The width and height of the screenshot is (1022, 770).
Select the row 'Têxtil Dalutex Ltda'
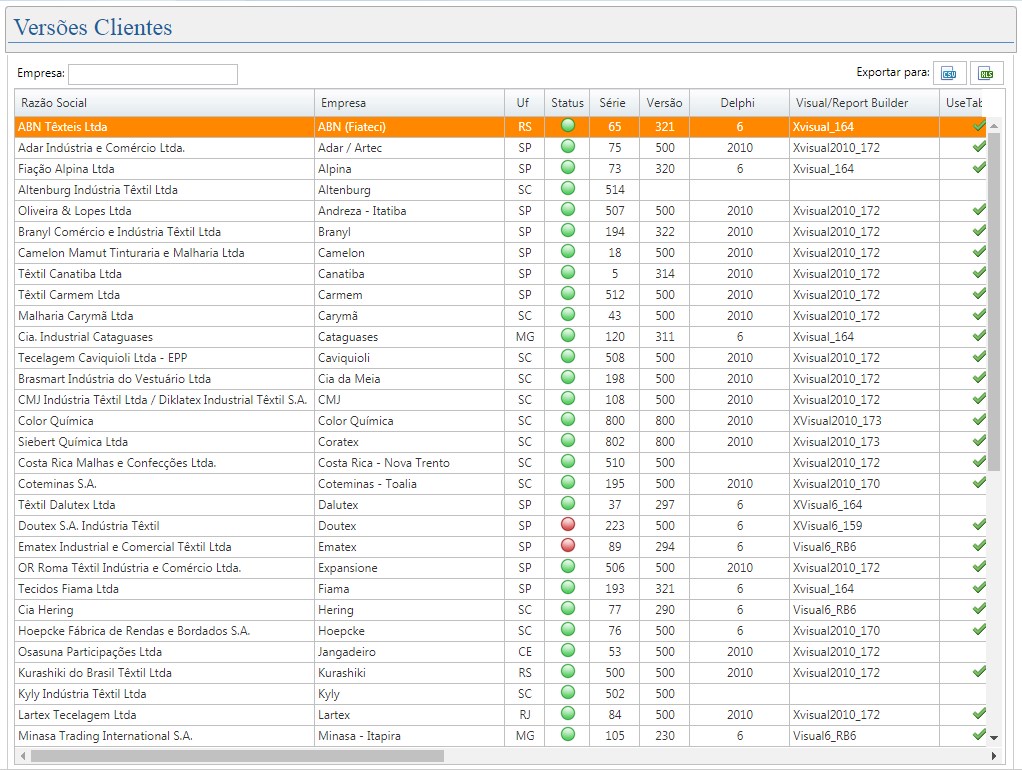tap(500, 505)
